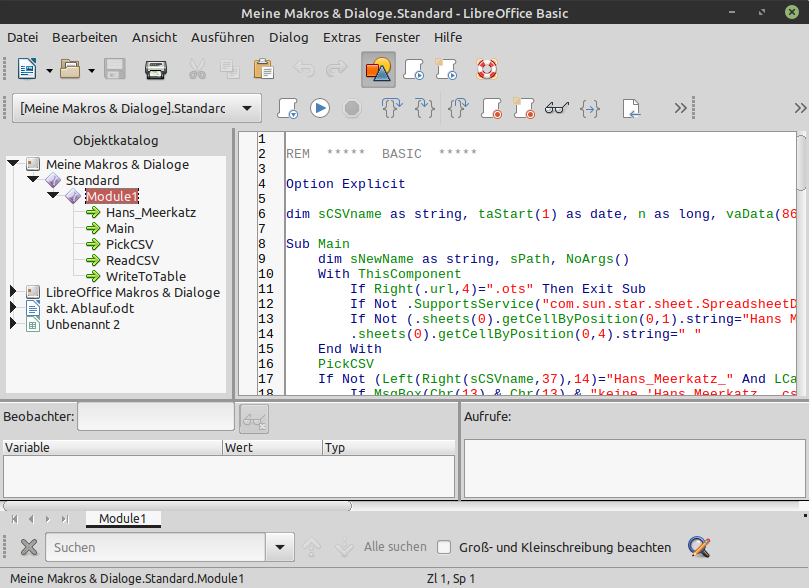Toggle the breakpoint on/off icon
This screenshot has width=809, height=588.
[x=491, y=108]
